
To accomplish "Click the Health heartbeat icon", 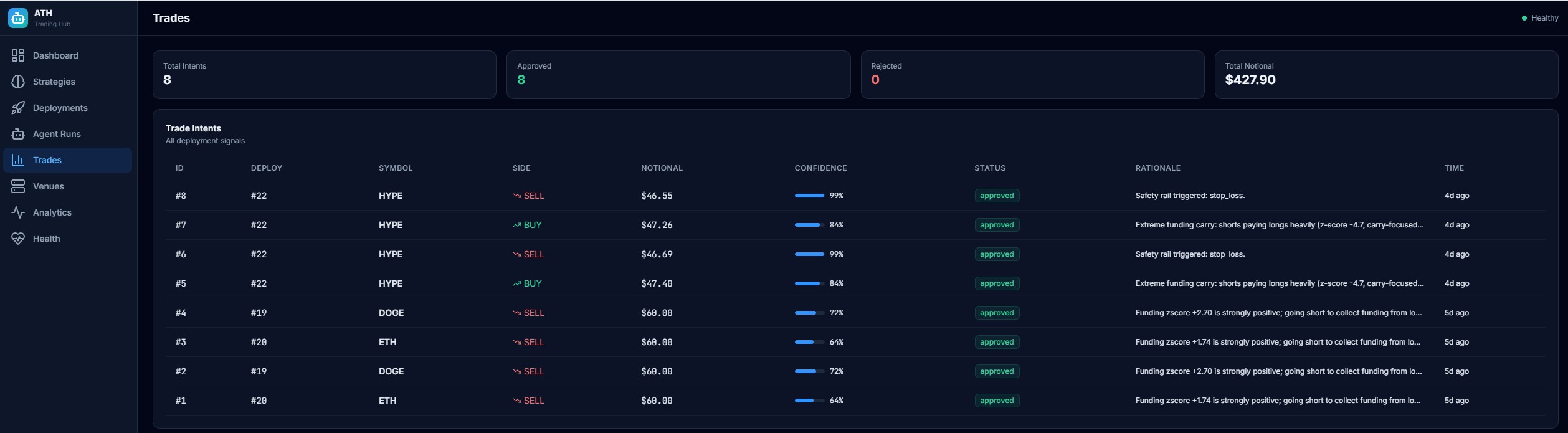I will point(18,239).
